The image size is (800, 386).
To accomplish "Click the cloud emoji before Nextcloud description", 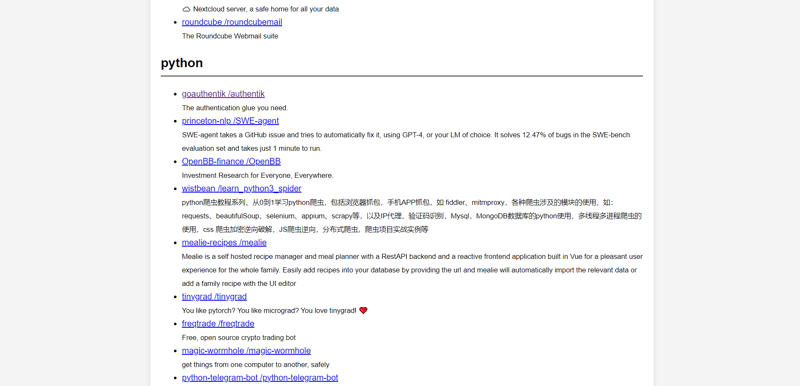I will click(x=187, y=9).
